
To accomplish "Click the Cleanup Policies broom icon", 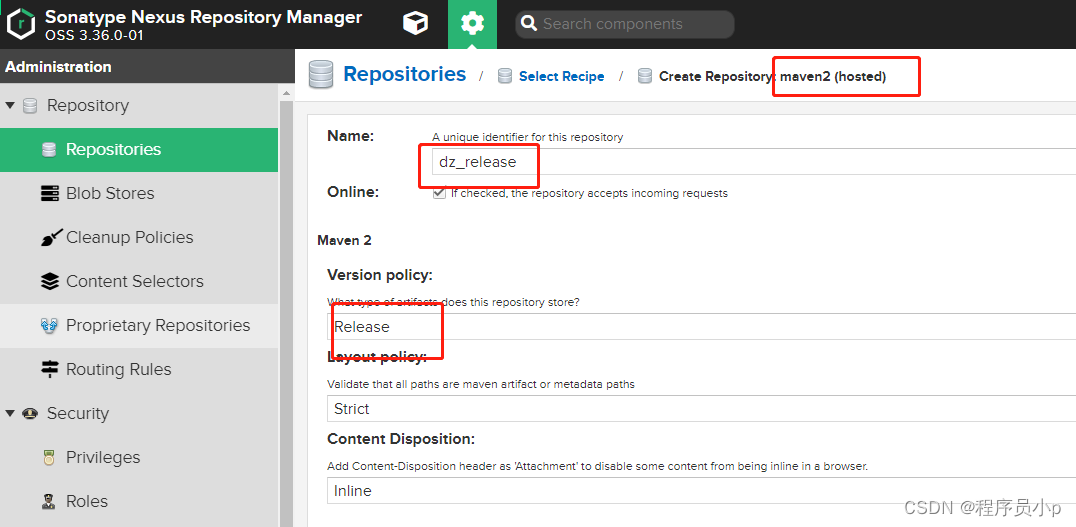I will 51,237.
